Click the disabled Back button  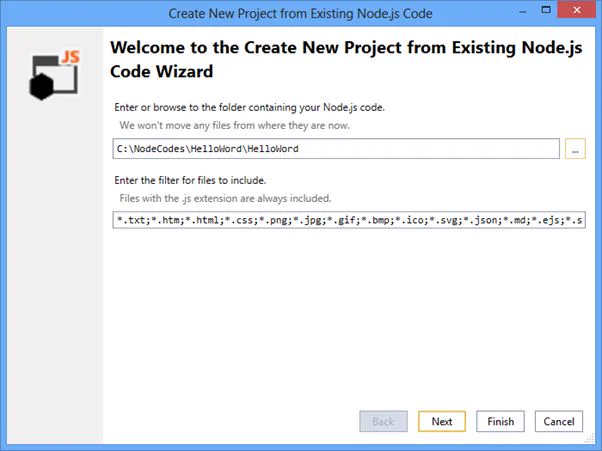click(x=383, y=421)
